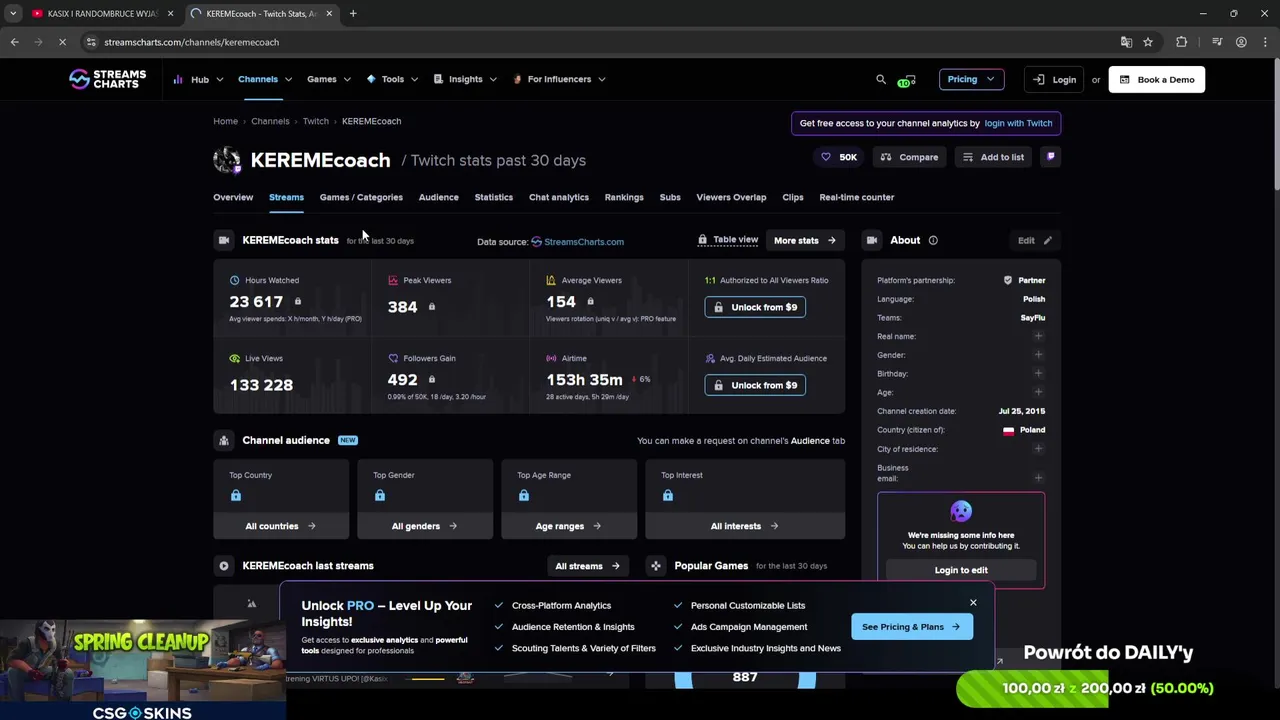Switch to Rankings tab

(624, 197)
